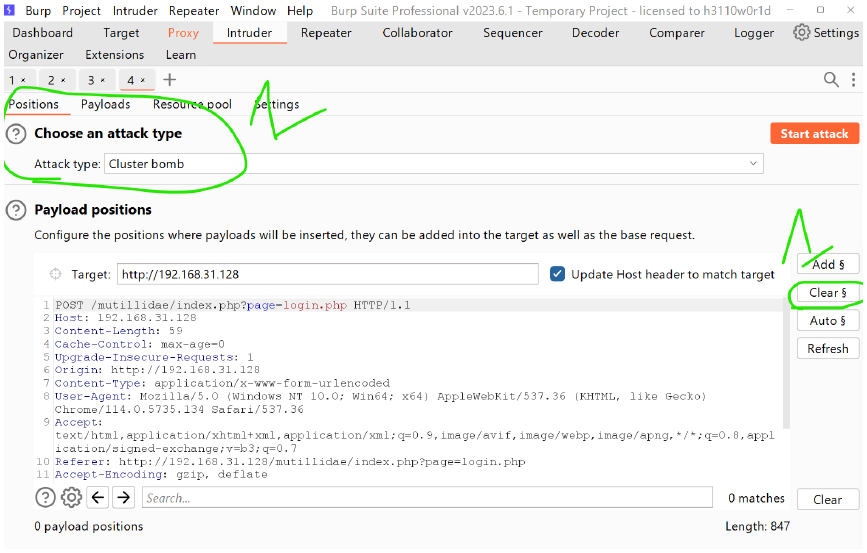The height and width of the screenshot is (553, 867).
Task: Open the Project menu
Action: point(81,11)
